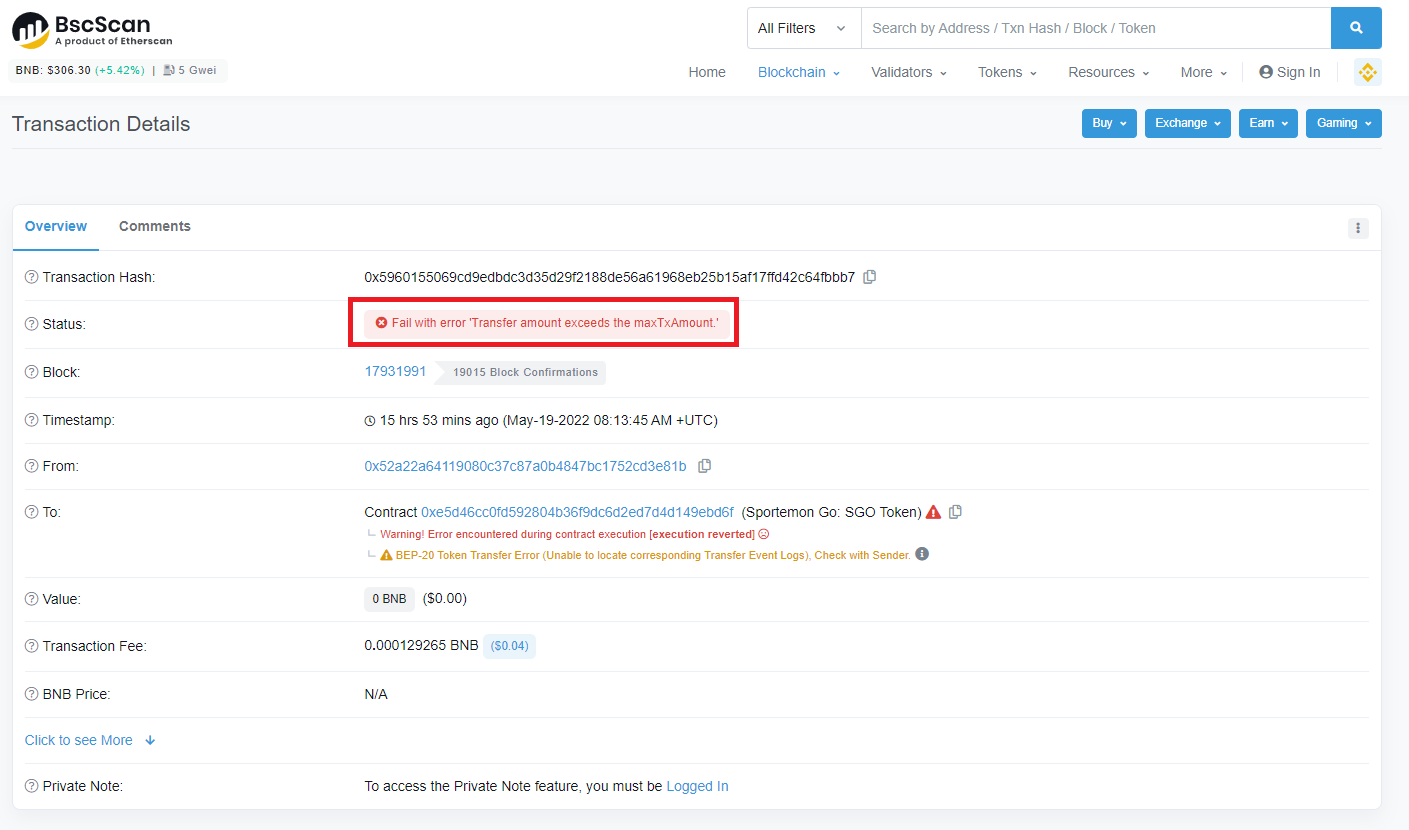Open the three-dot options menu in Overview
Screen dimensions: 1409x830
coord(1358,228)
